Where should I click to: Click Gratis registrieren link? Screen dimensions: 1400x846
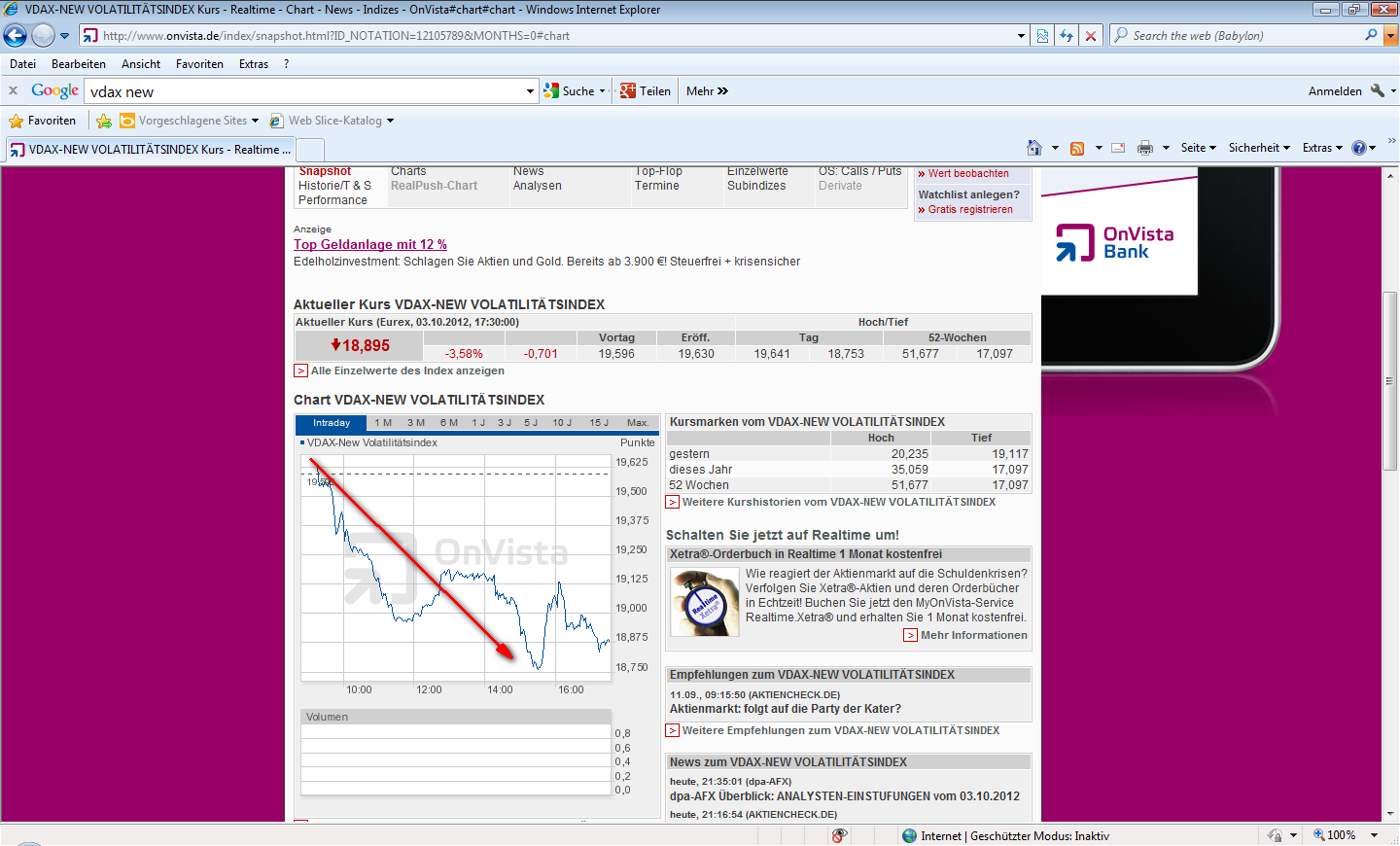(970, 209)
